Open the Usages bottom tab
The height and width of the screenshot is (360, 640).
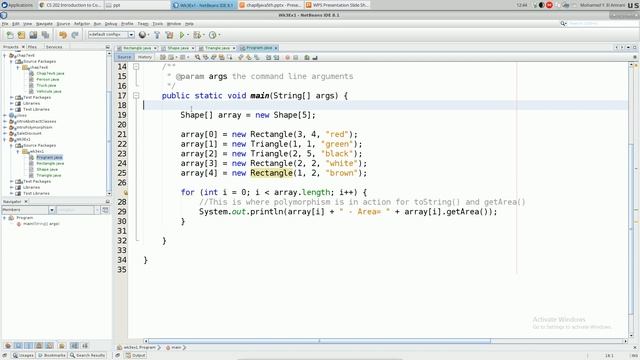(x=23, y=356)
